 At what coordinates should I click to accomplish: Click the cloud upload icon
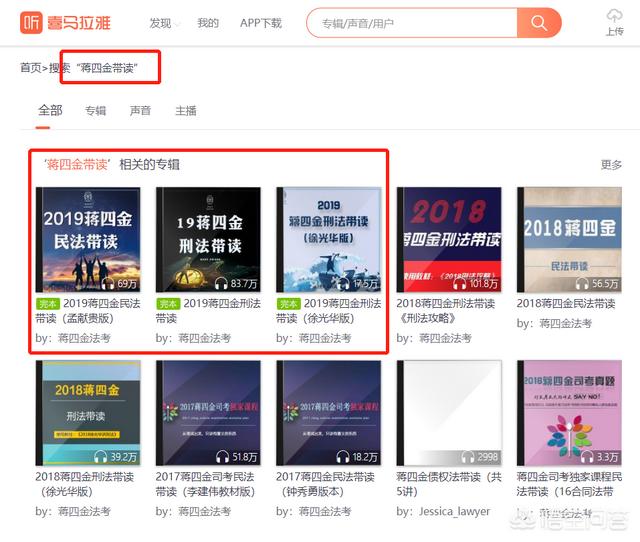pos(614,16)
